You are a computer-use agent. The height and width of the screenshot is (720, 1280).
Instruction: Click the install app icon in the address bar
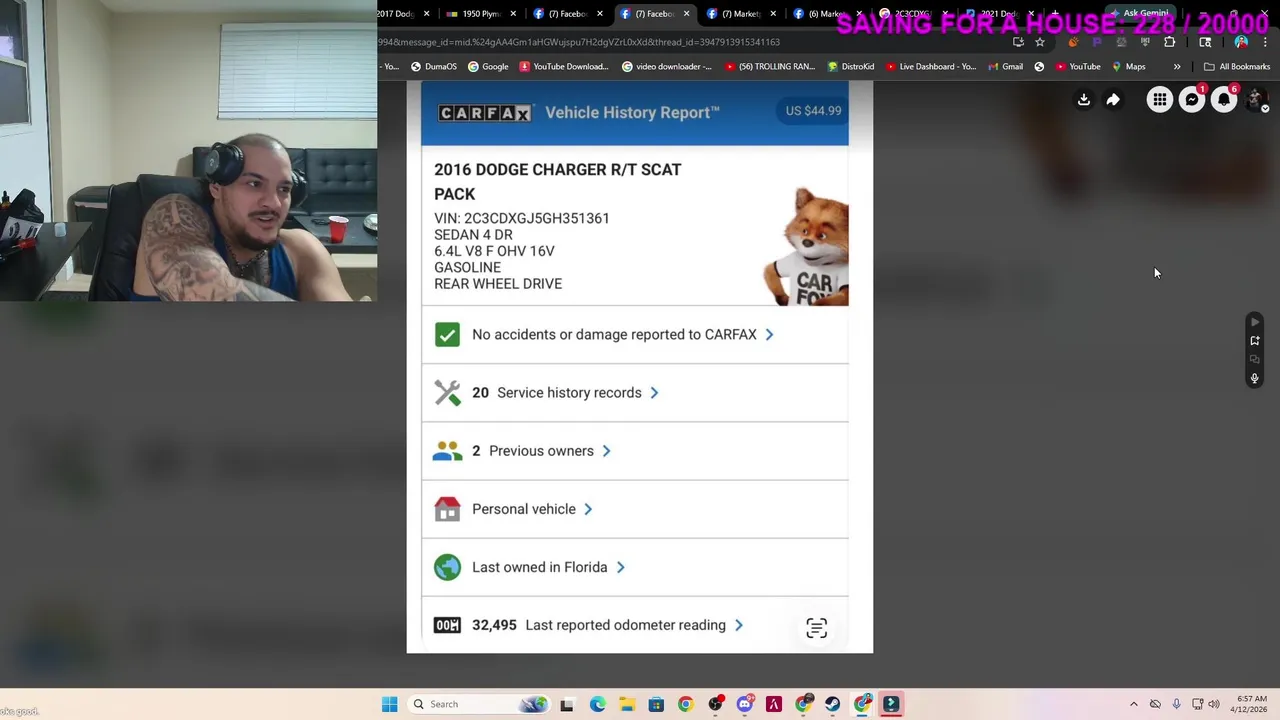pos(1018,42)
